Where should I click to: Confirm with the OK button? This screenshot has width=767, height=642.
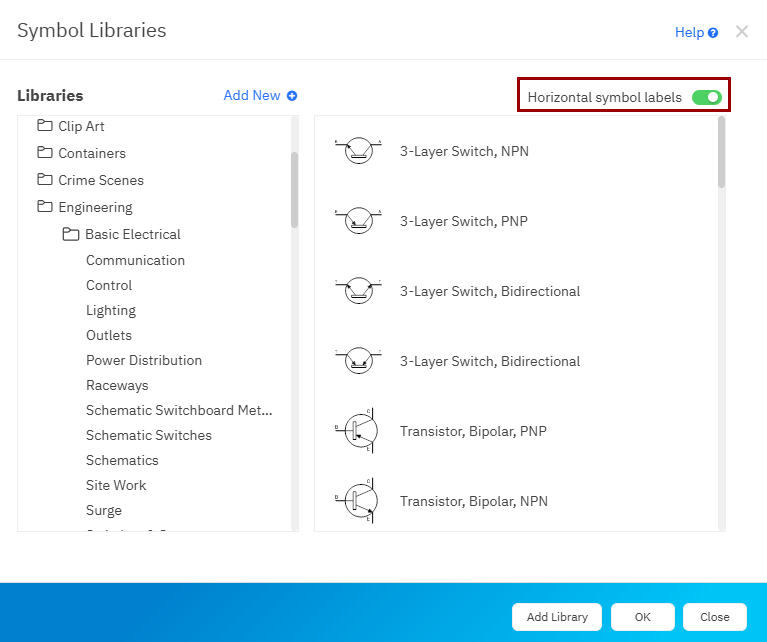(x=642, y=617)
